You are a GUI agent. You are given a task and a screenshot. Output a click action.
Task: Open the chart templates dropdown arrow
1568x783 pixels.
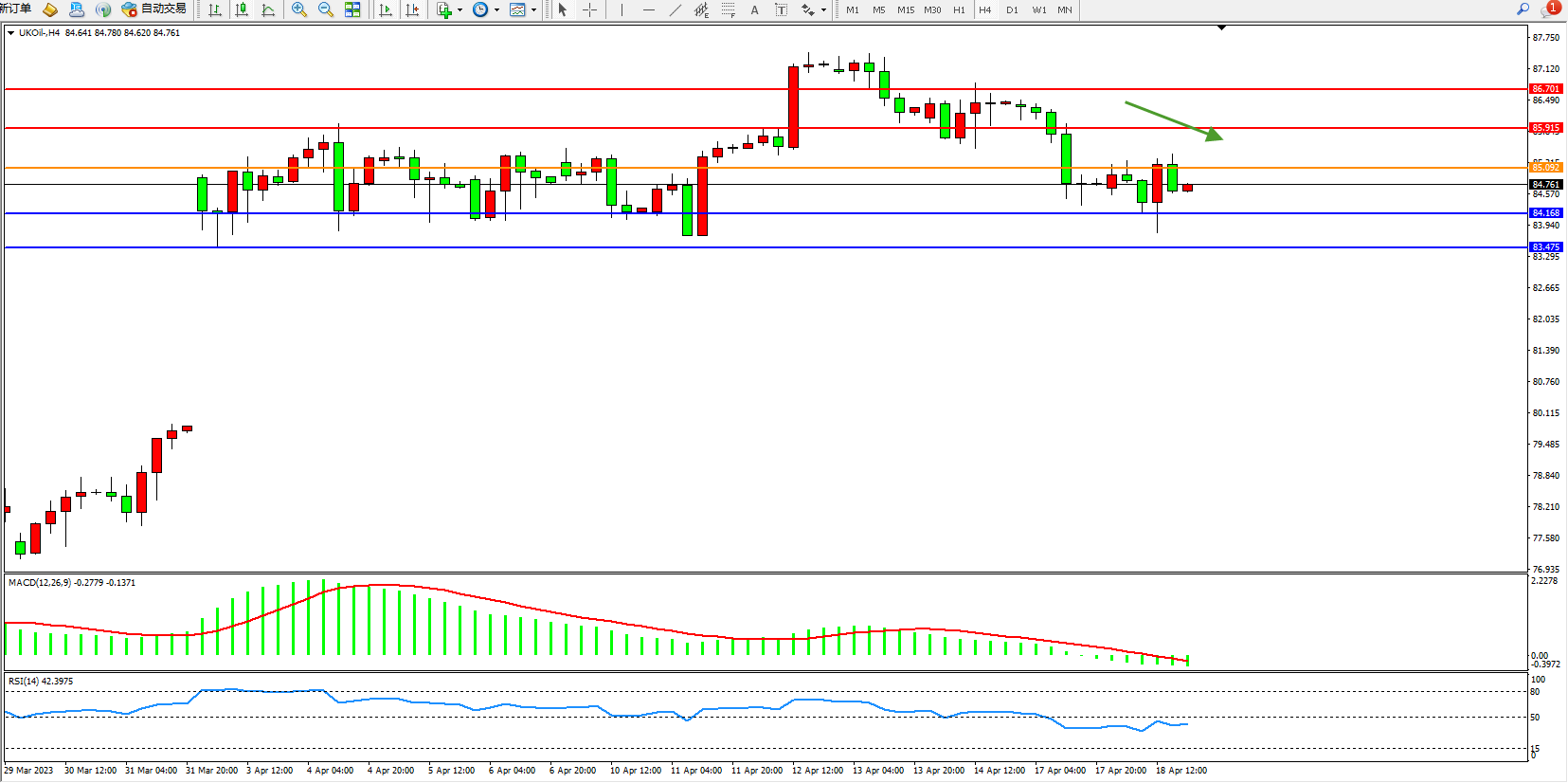[533, 9]
